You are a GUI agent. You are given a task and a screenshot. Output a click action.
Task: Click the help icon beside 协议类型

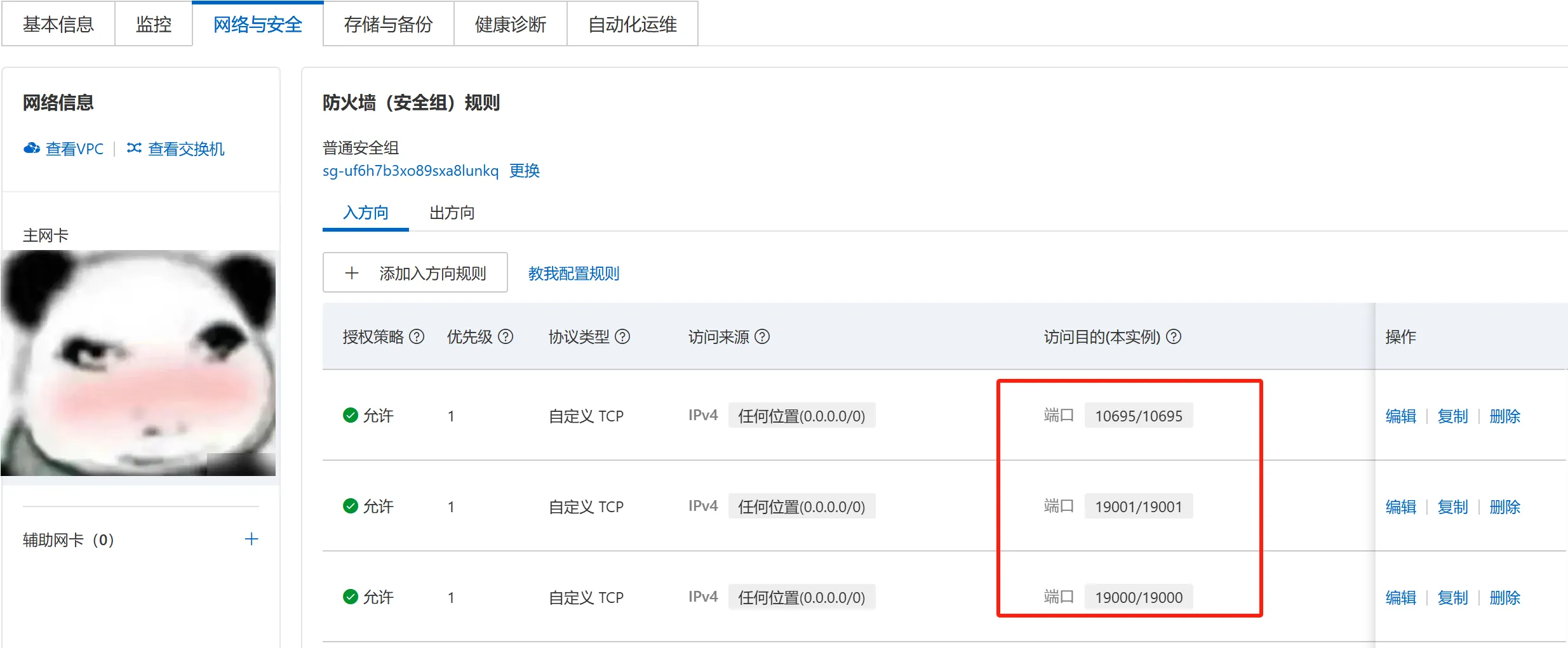pos(623,336)
